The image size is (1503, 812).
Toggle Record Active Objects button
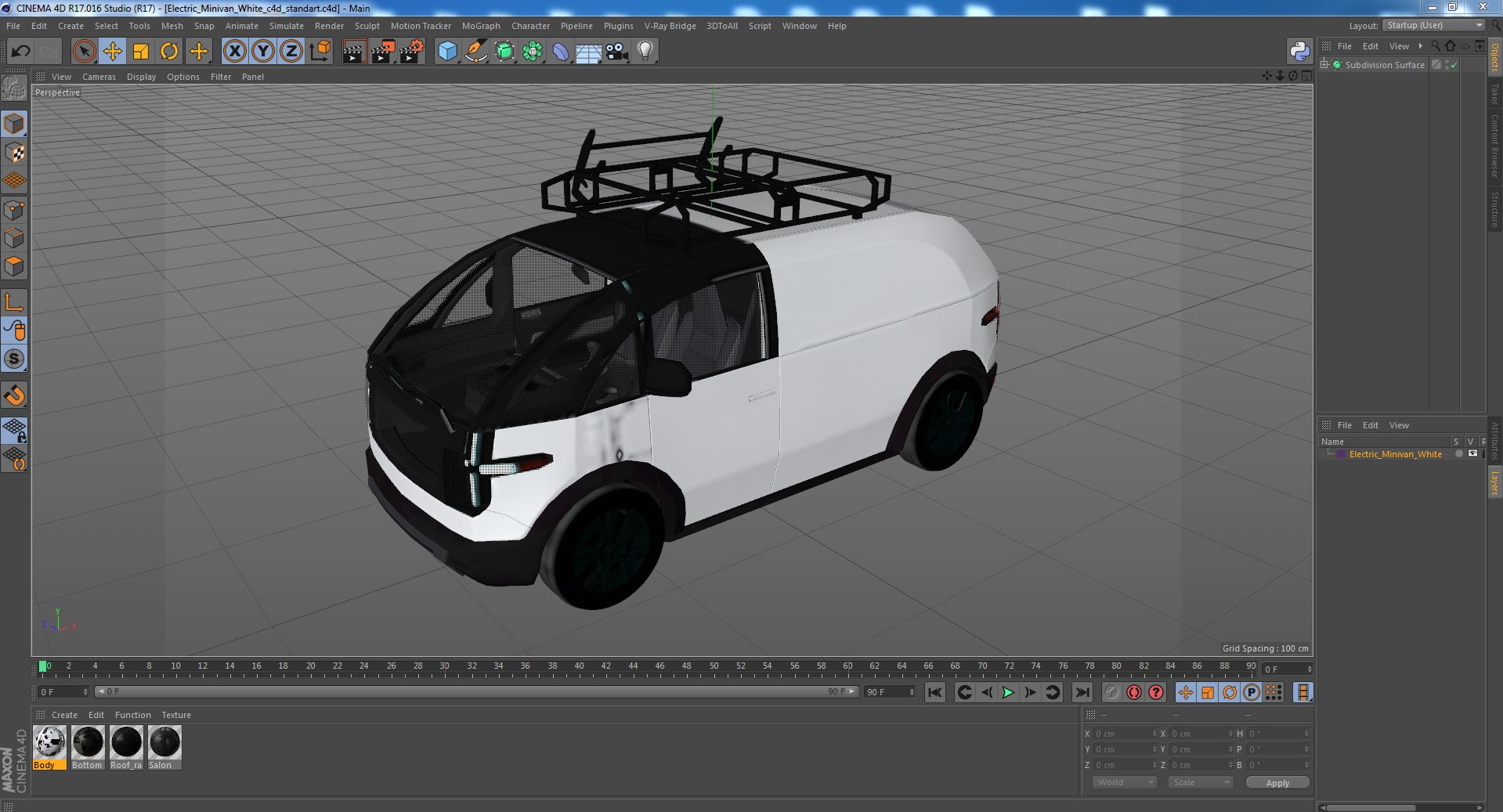[x=1111, y=692]
